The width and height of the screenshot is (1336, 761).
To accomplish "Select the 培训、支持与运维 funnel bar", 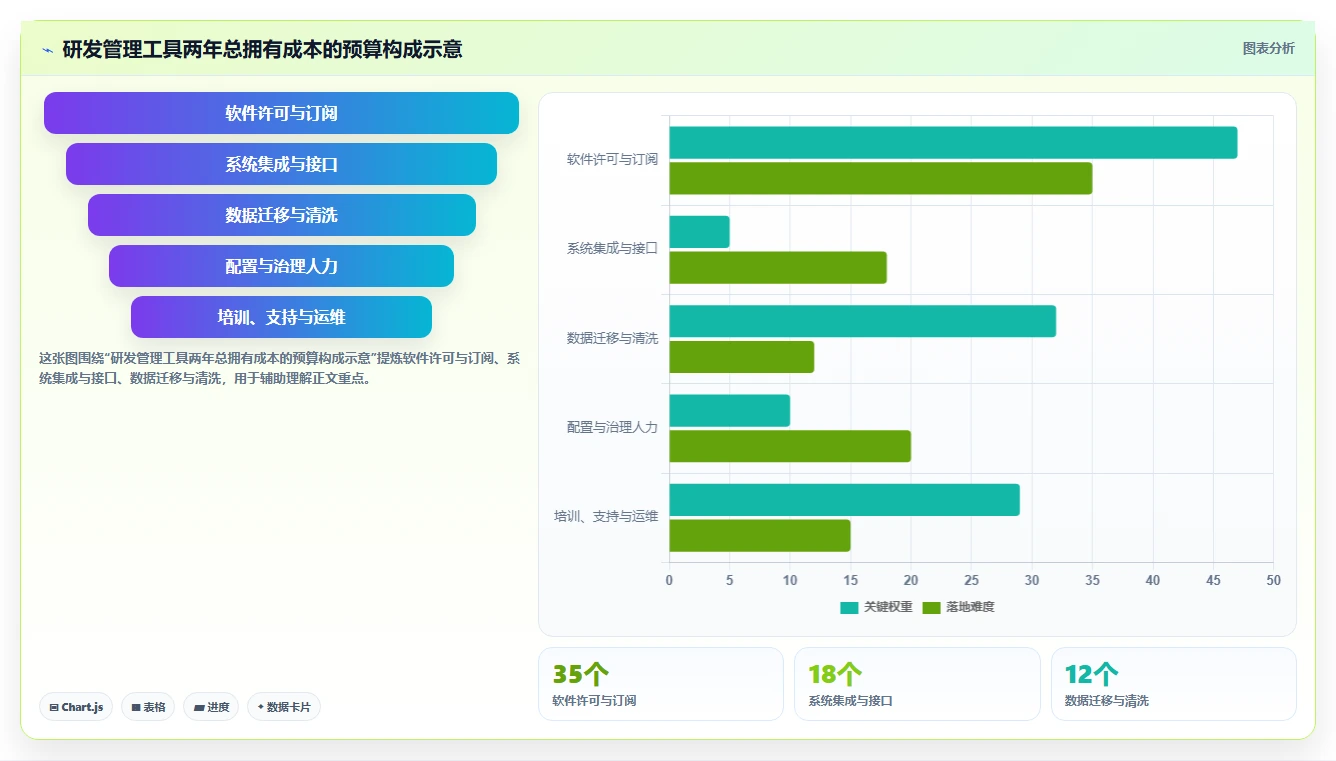I will click(x=281, y=317).
